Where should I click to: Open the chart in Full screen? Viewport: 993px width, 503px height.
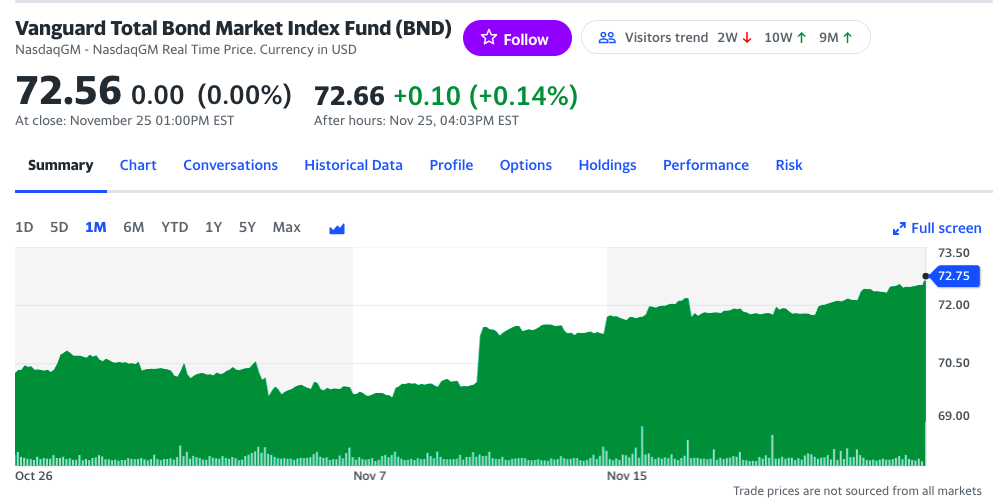tap(937, 228)
